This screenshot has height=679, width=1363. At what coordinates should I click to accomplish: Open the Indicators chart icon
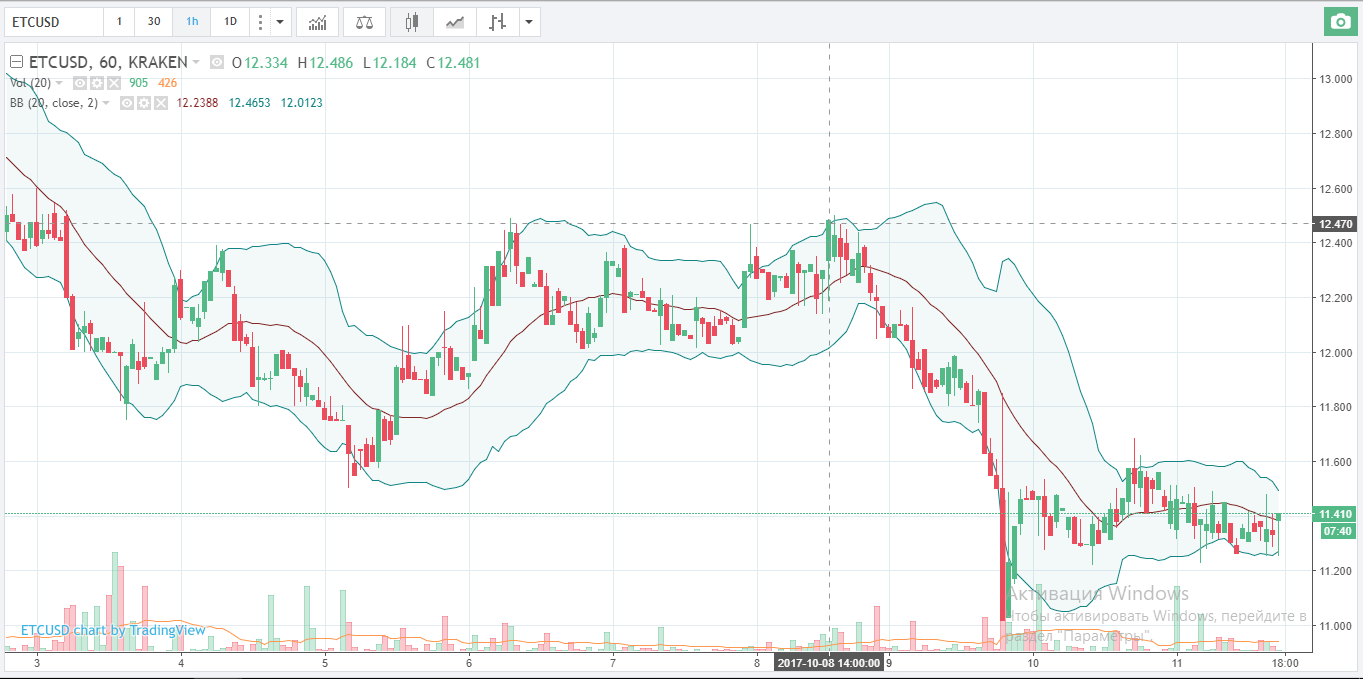tap(317, 21)
